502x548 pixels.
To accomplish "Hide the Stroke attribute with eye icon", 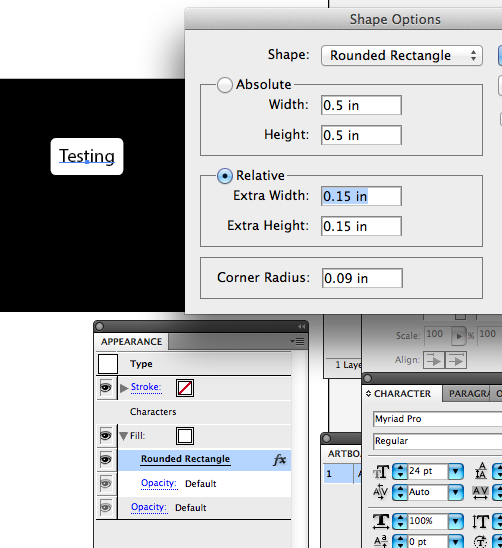I will 106,388.
